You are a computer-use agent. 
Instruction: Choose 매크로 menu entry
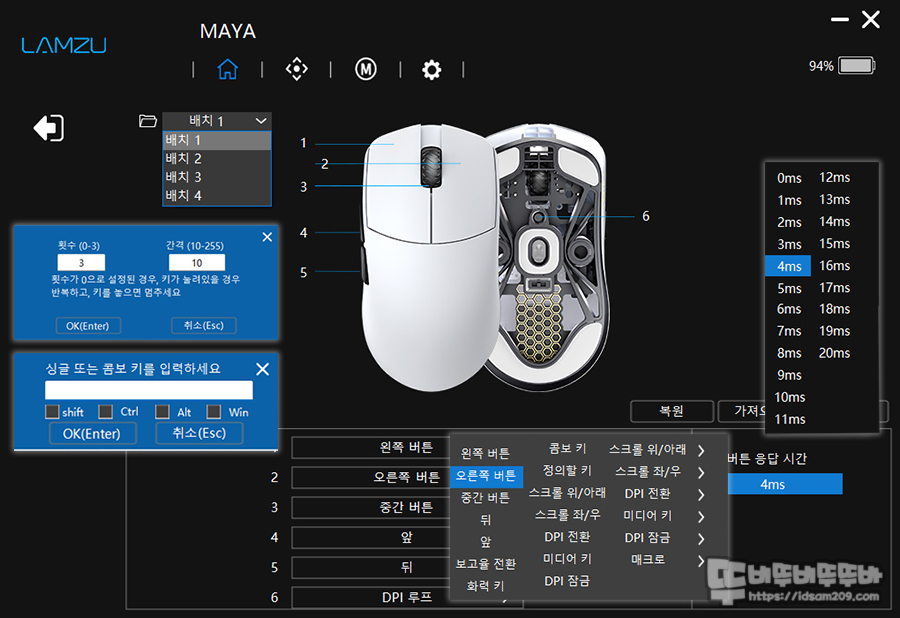point(648,559)
